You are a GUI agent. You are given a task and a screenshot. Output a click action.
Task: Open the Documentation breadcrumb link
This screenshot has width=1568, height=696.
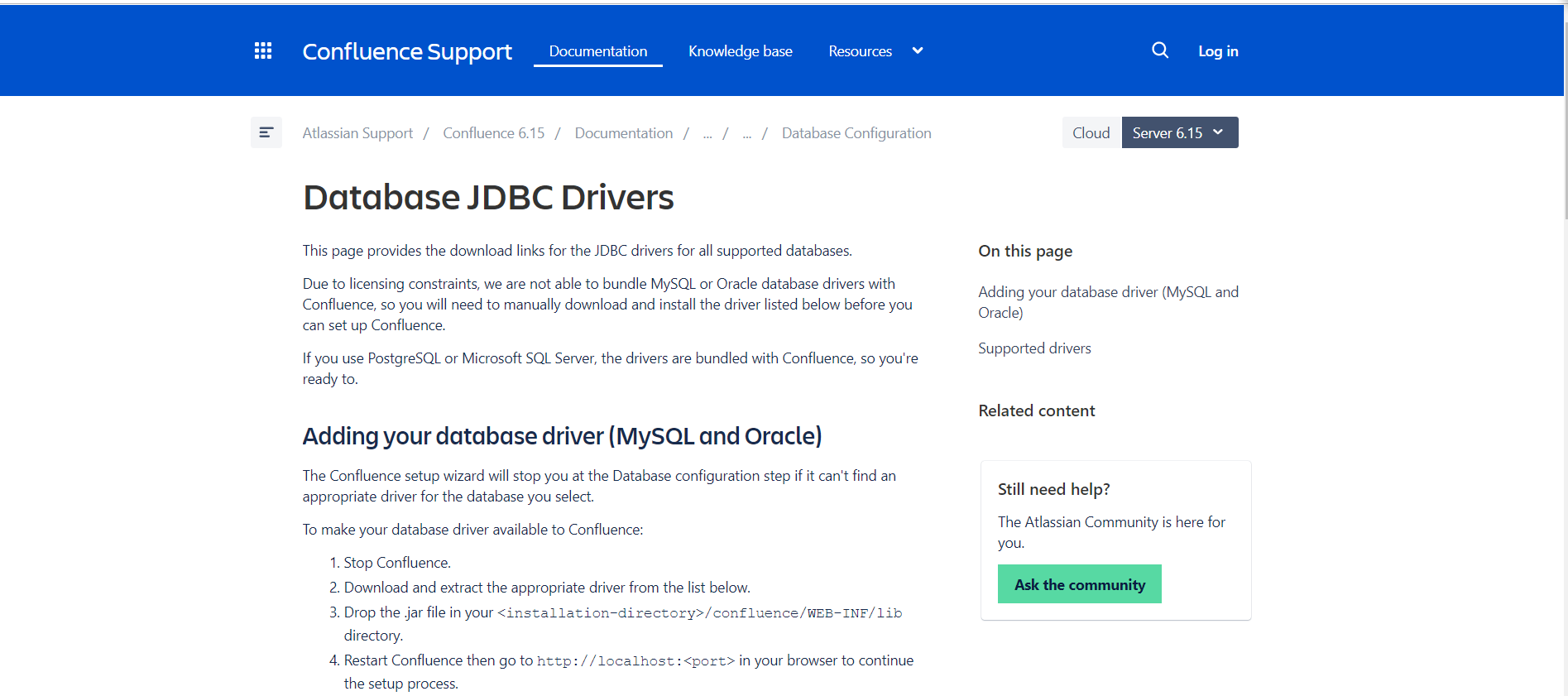click(624, 133)
